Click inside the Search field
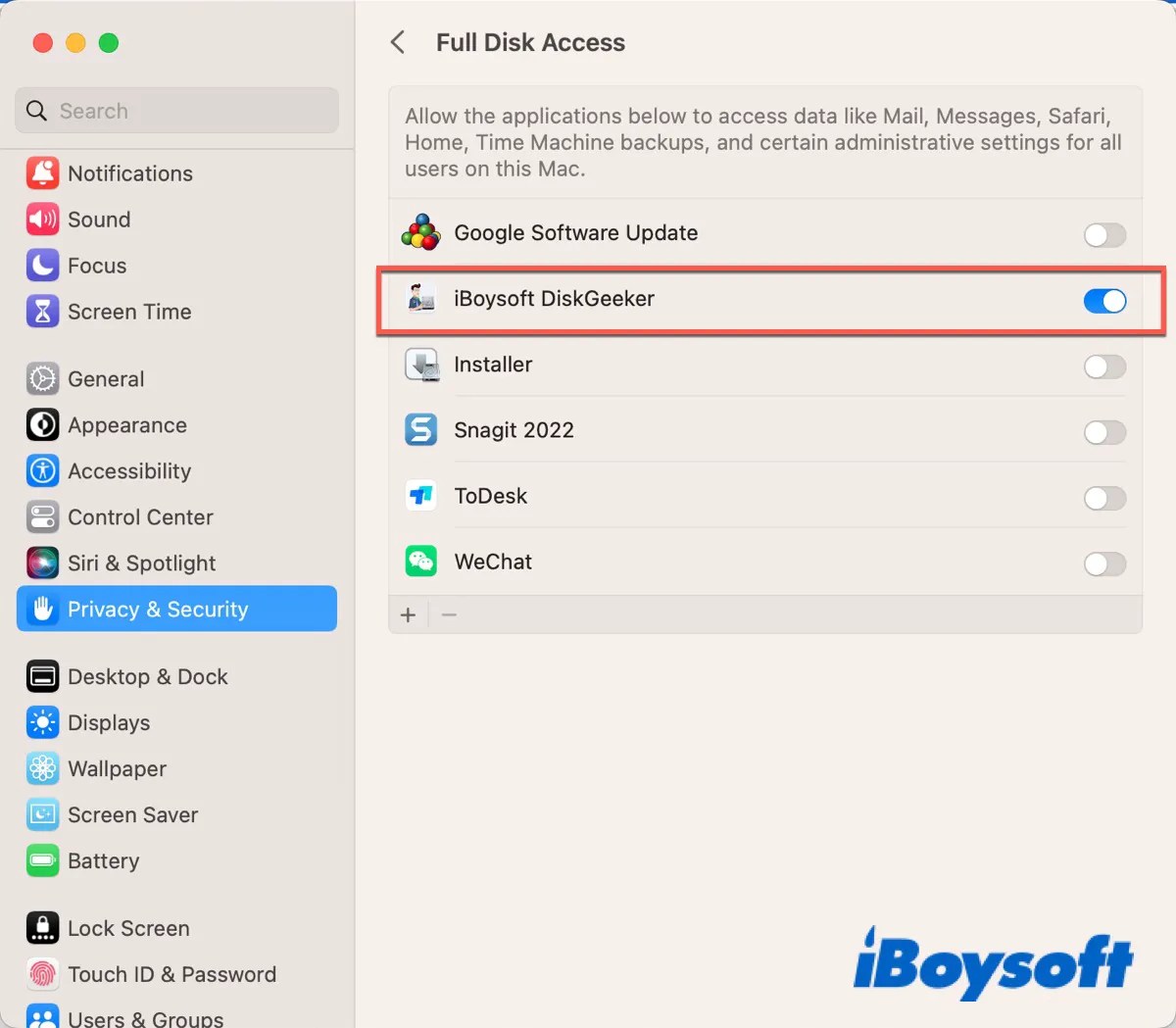The height and width of the screenshot is (1028, 1176). 176,111
